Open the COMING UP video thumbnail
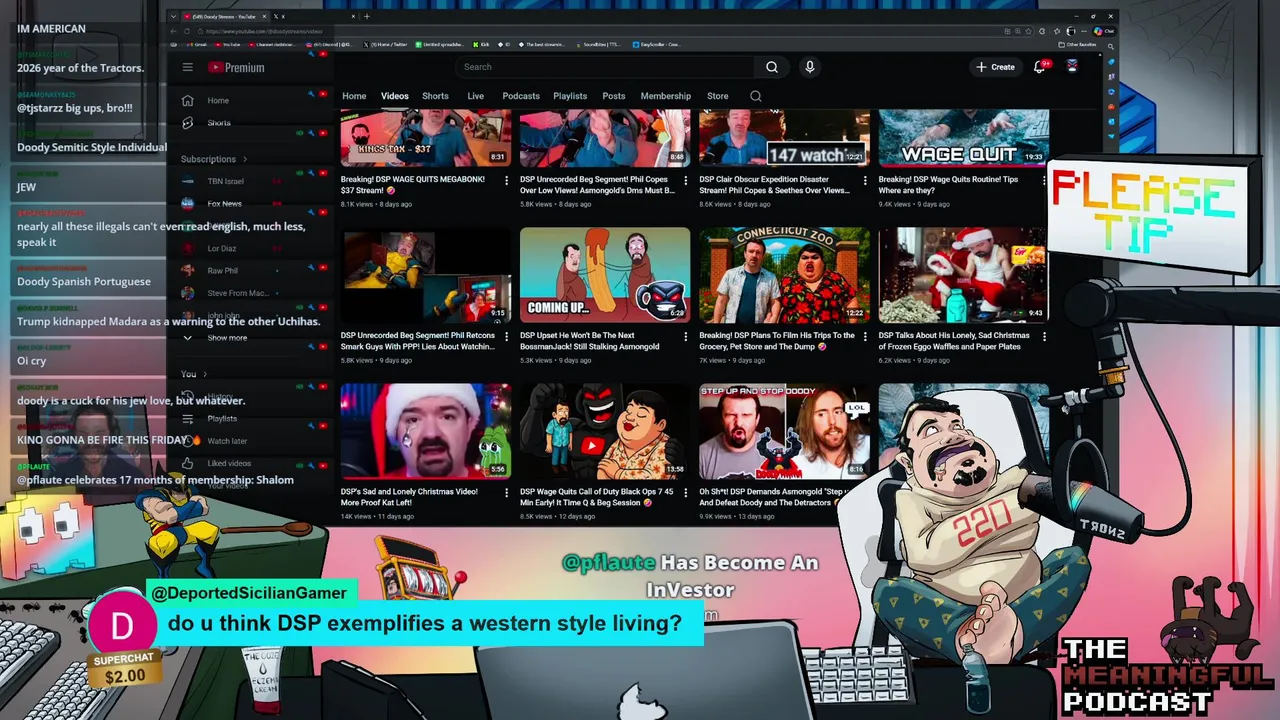 [x=605, y=275]
